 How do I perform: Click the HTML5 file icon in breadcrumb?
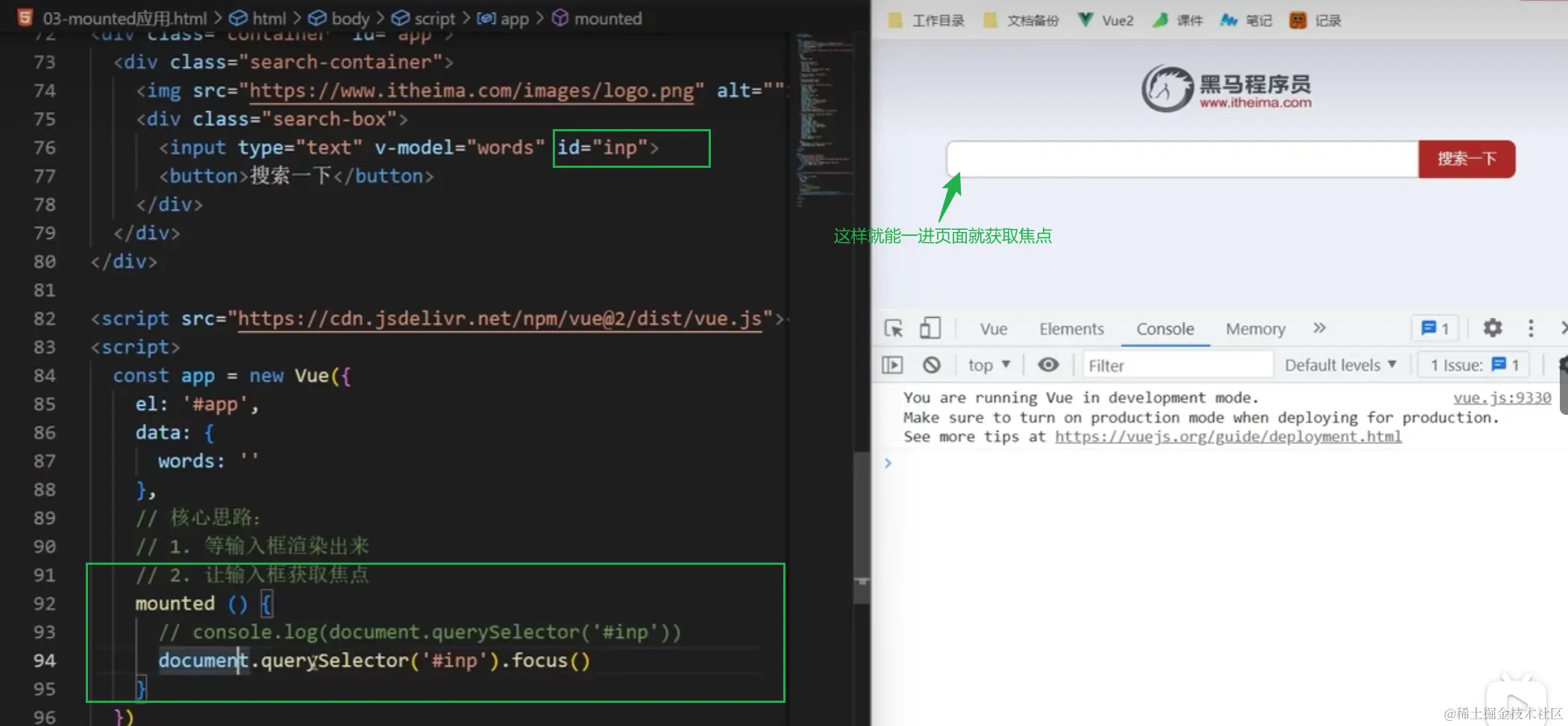coord(25,17)
